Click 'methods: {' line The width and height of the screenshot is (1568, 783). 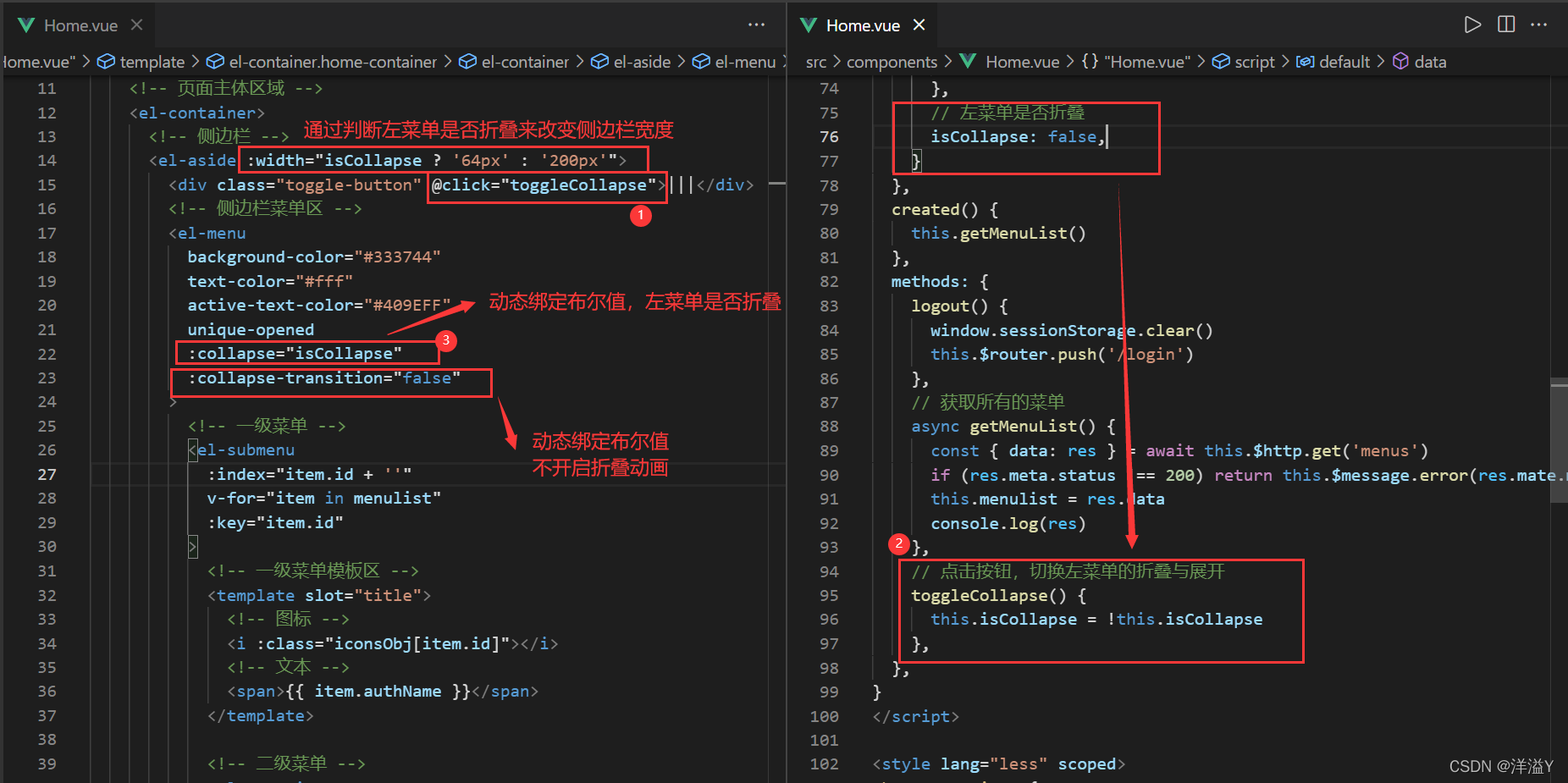(940, 282)
